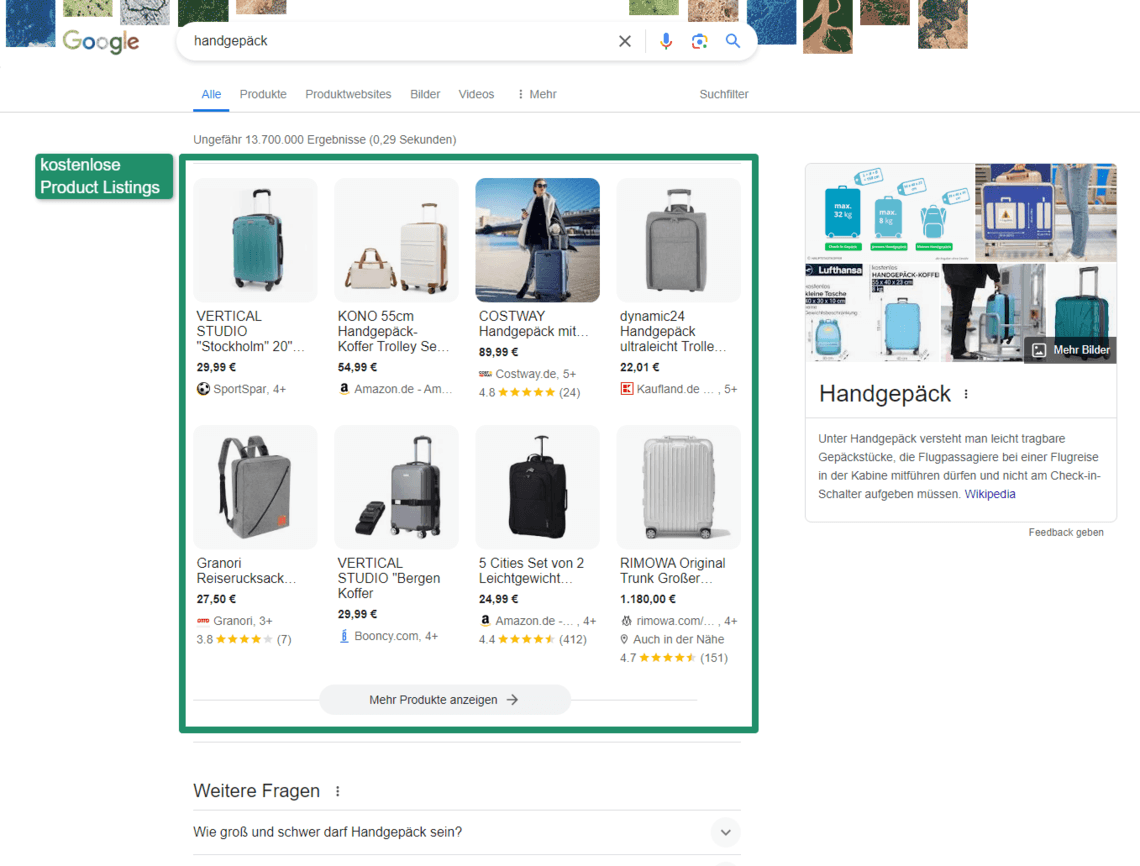
Task: Submit search with the magnifying glass icon
Action: (x=733, y=41)
